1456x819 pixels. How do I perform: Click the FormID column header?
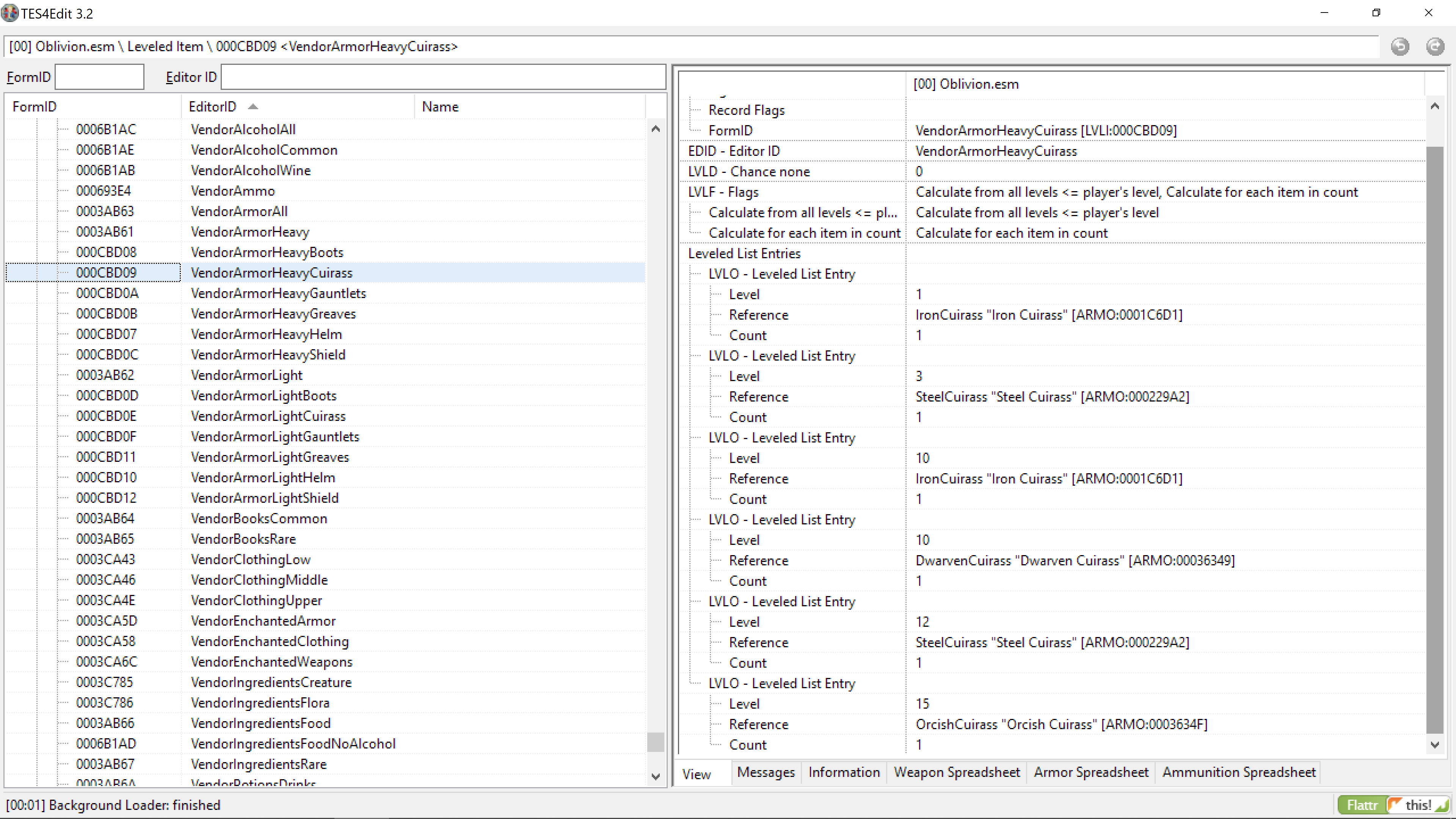(x=35, y=107)
